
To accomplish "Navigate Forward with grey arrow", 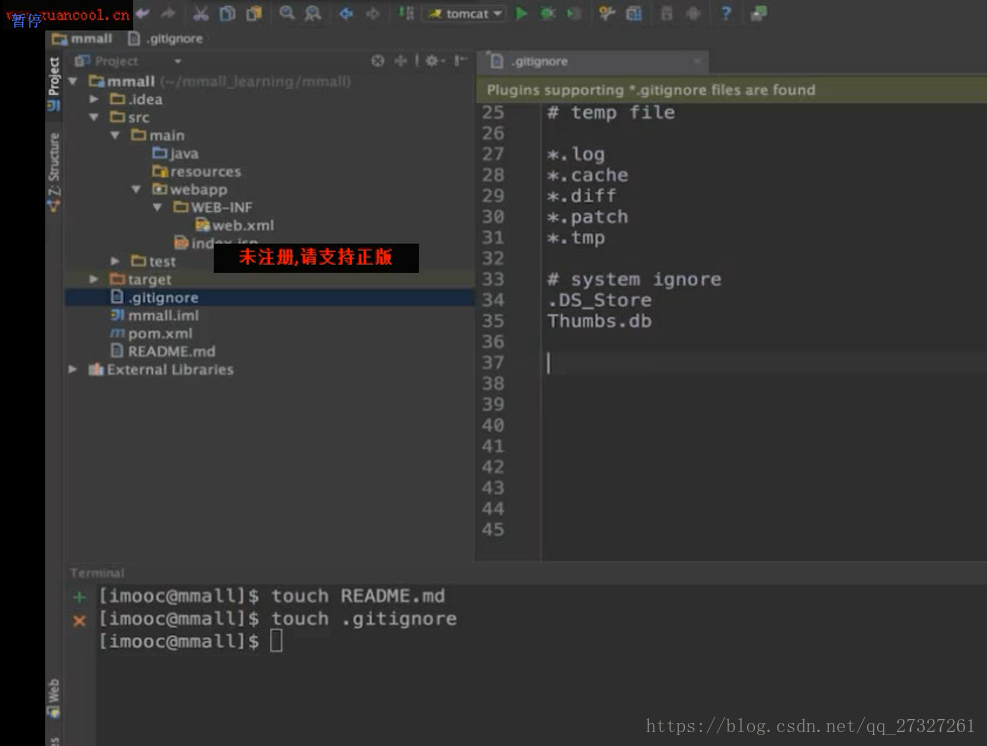I will pyautogui.click(x=373, y=13).
